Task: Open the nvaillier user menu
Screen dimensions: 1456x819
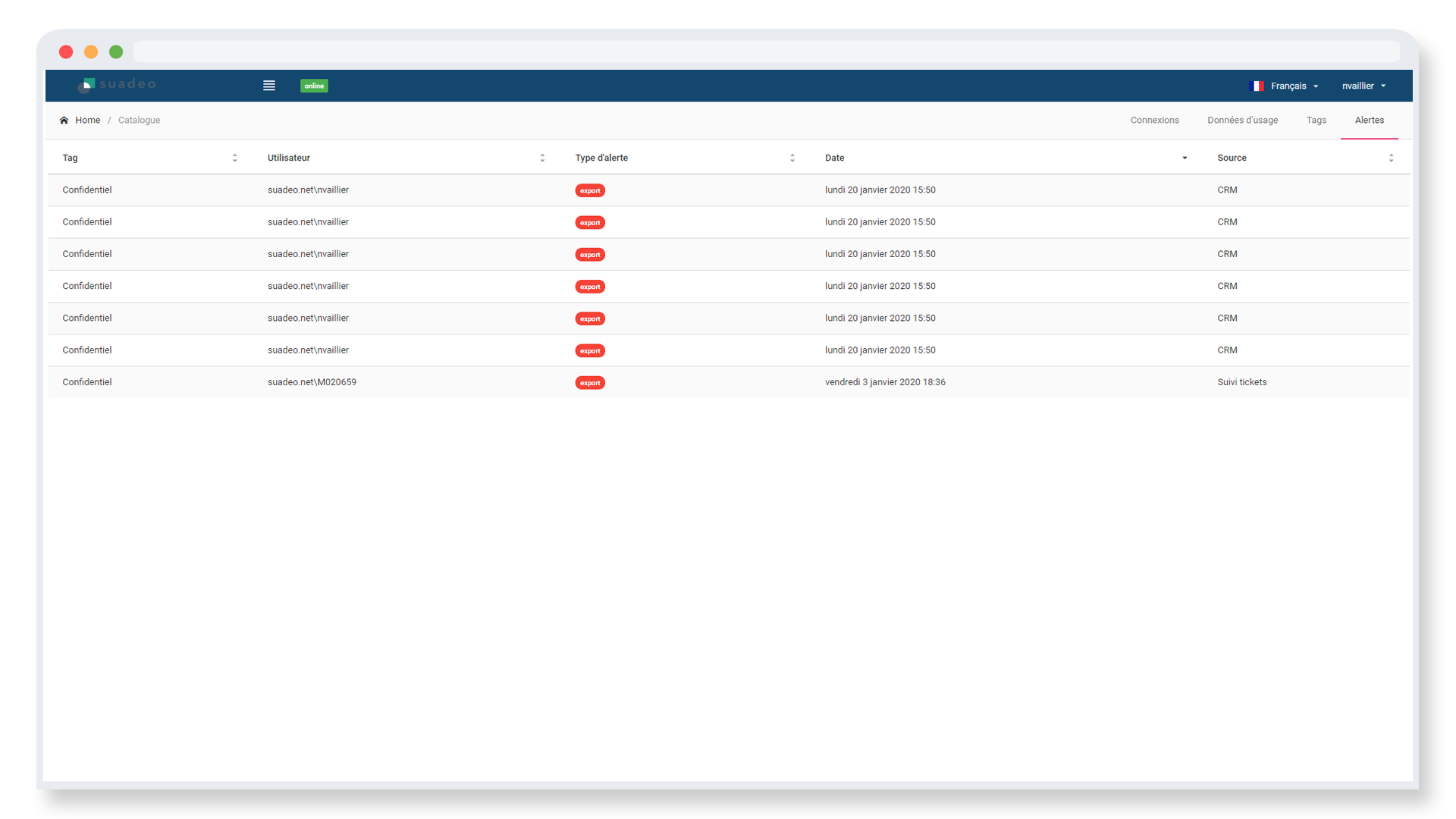Action: 1363,86
